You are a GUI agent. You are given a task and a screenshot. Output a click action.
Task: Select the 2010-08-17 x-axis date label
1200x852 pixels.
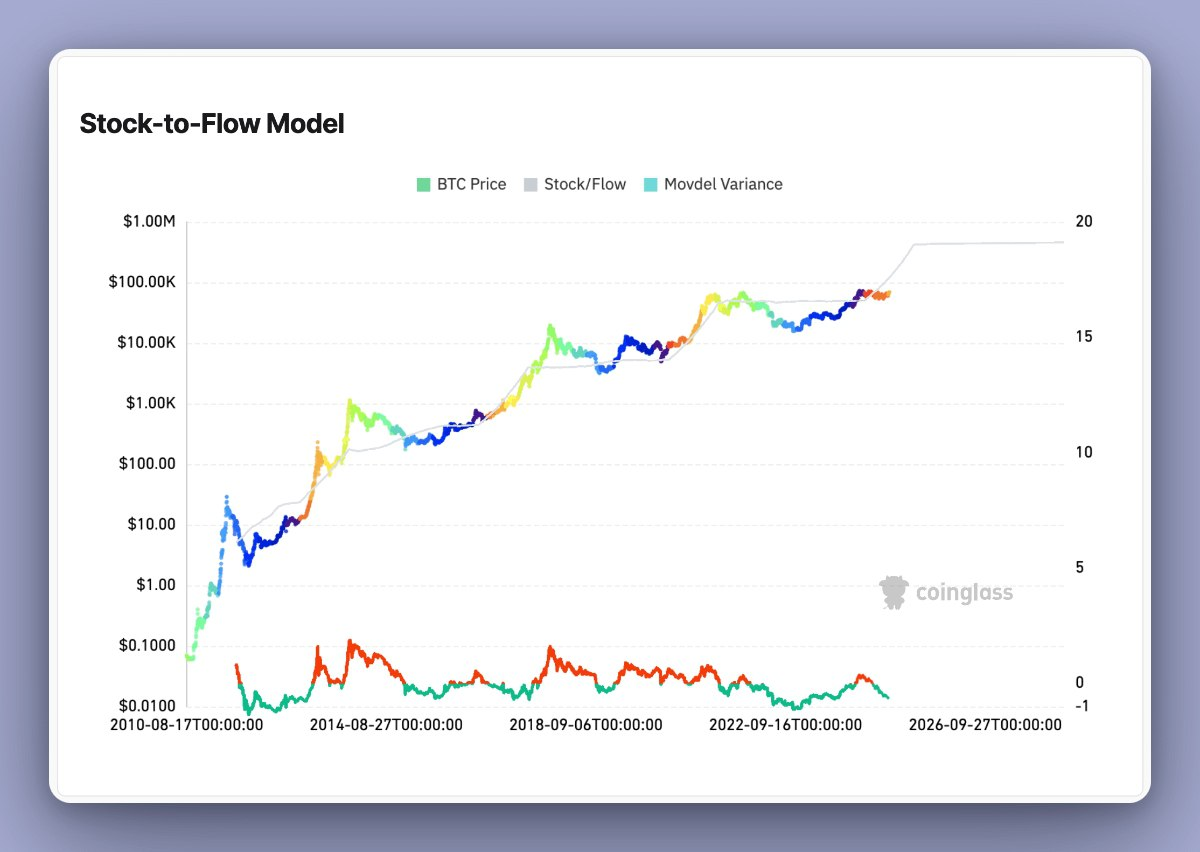[187, 725]
